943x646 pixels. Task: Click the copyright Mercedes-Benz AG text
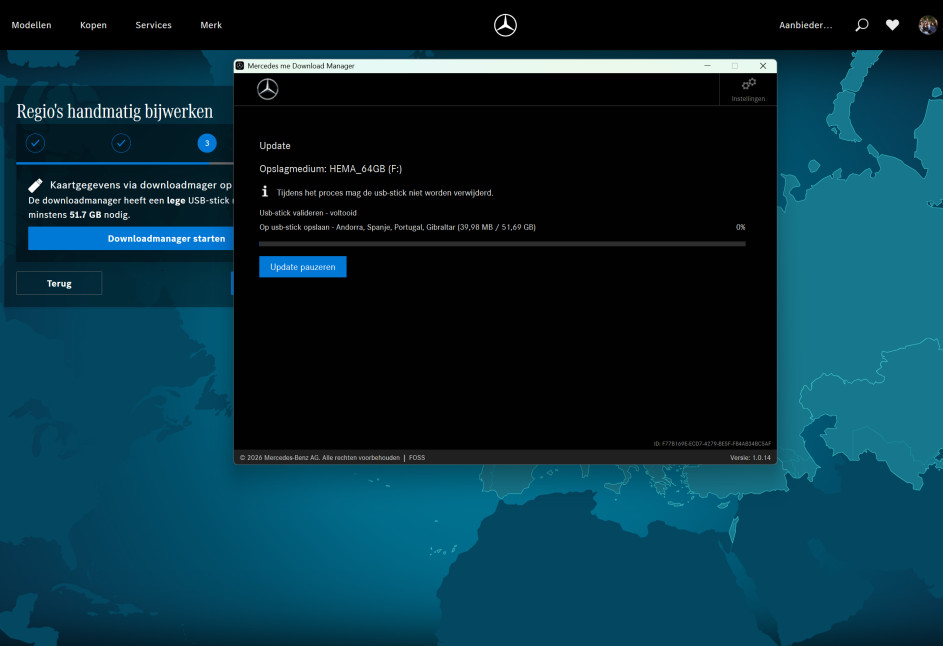click(320, 458)
